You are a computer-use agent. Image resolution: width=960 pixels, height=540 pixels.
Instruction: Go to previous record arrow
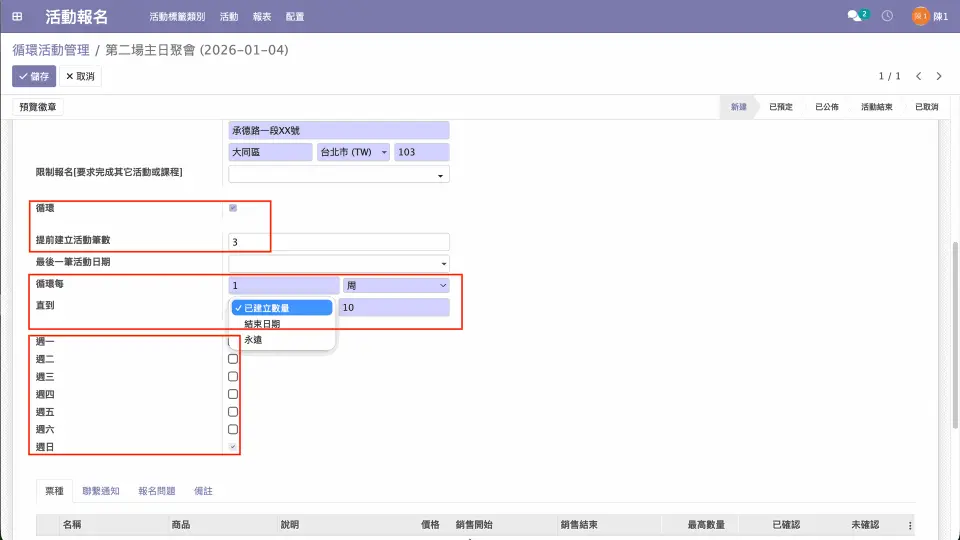[919, 76]
